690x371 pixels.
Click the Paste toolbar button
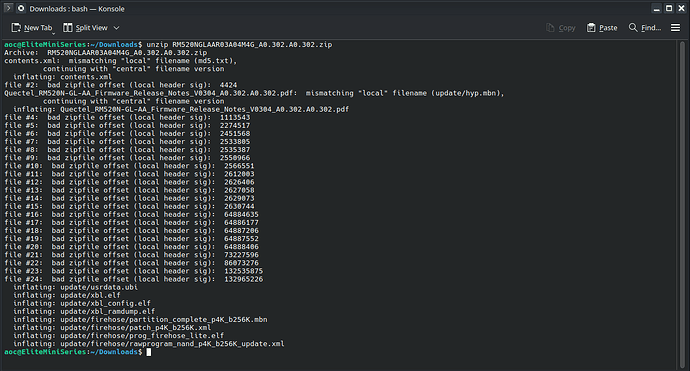[x=602, y=28]
